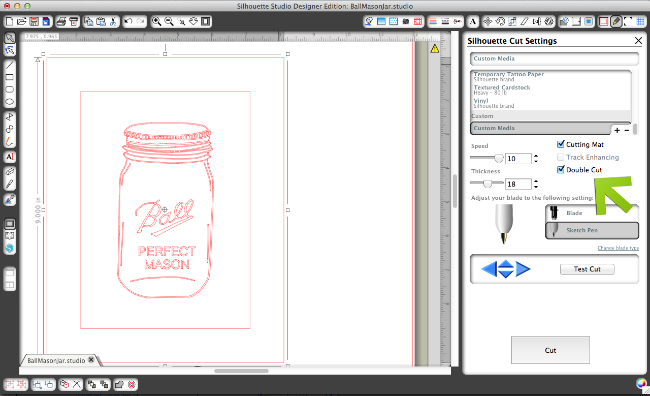Adjust the Speed value stepper
650x396 pixels.
pyautogui.click(x=536, y=158)
